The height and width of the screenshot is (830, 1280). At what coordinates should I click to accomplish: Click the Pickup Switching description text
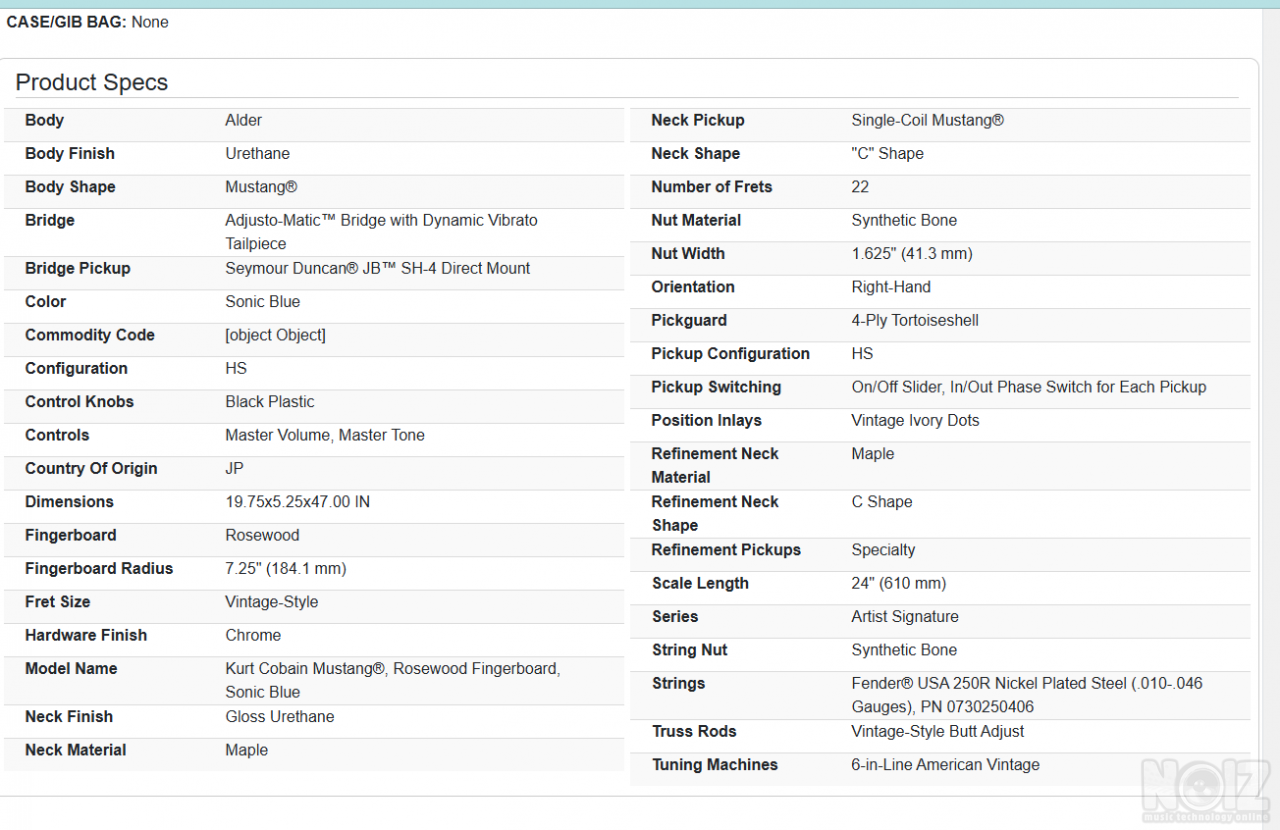[1028, 388]
